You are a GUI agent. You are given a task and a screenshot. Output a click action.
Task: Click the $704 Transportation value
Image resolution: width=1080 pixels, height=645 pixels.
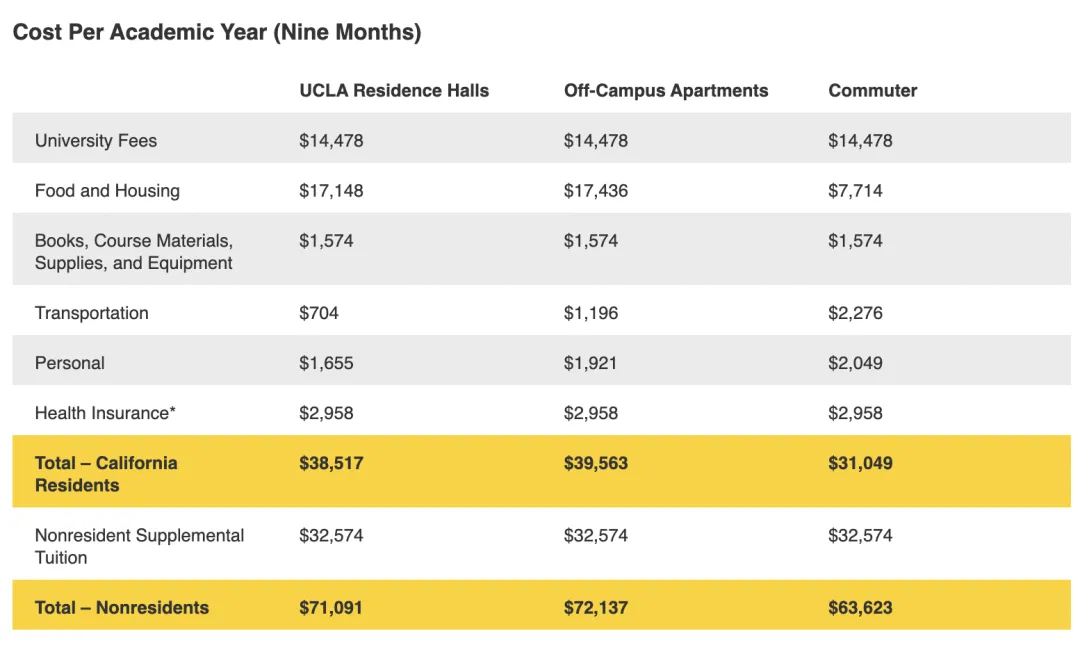click(319, 313)
